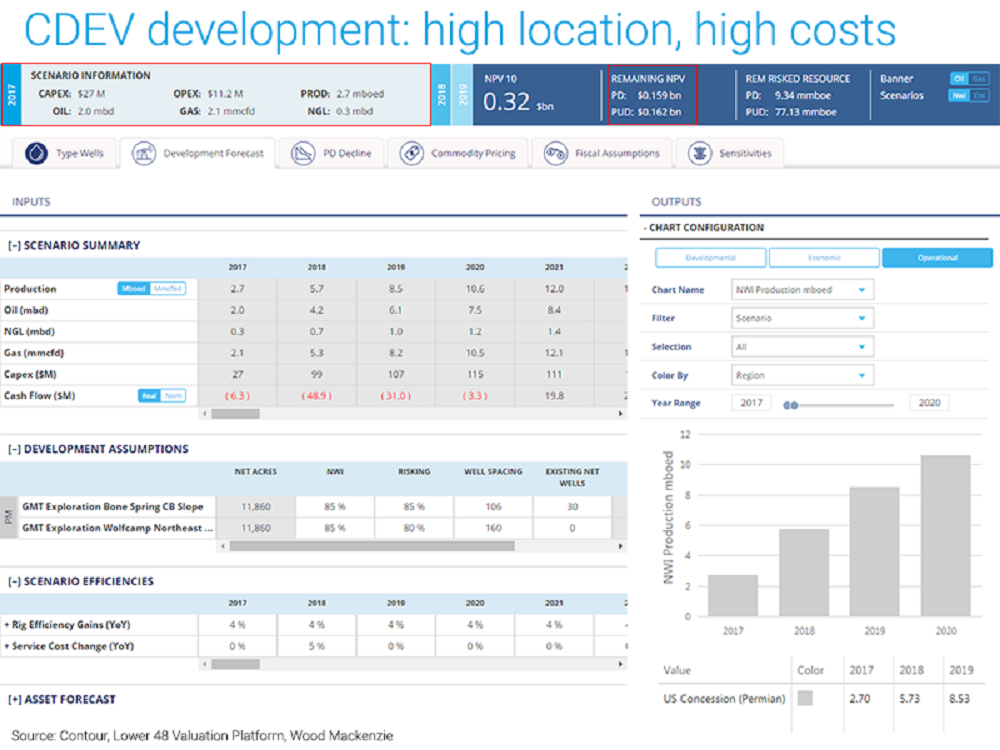Click the Commodity Pricing tag icon
This screenshot has height=750, width=1000.
[411, 153]
